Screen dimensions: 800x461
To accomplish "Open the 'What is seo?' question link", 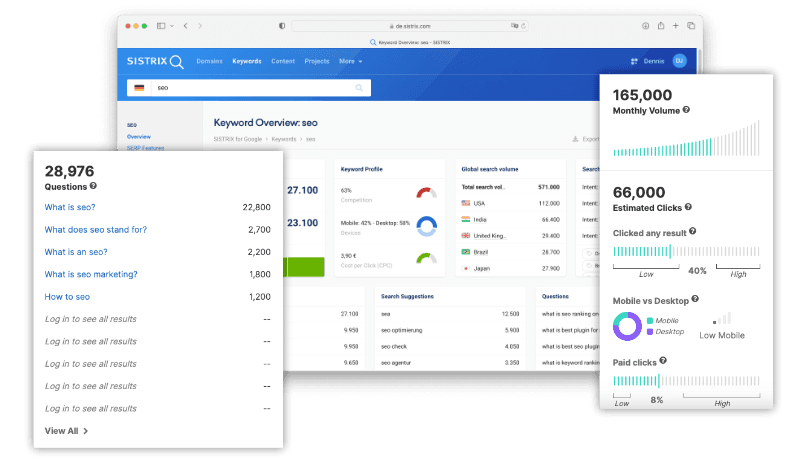I will coord(69,207).
